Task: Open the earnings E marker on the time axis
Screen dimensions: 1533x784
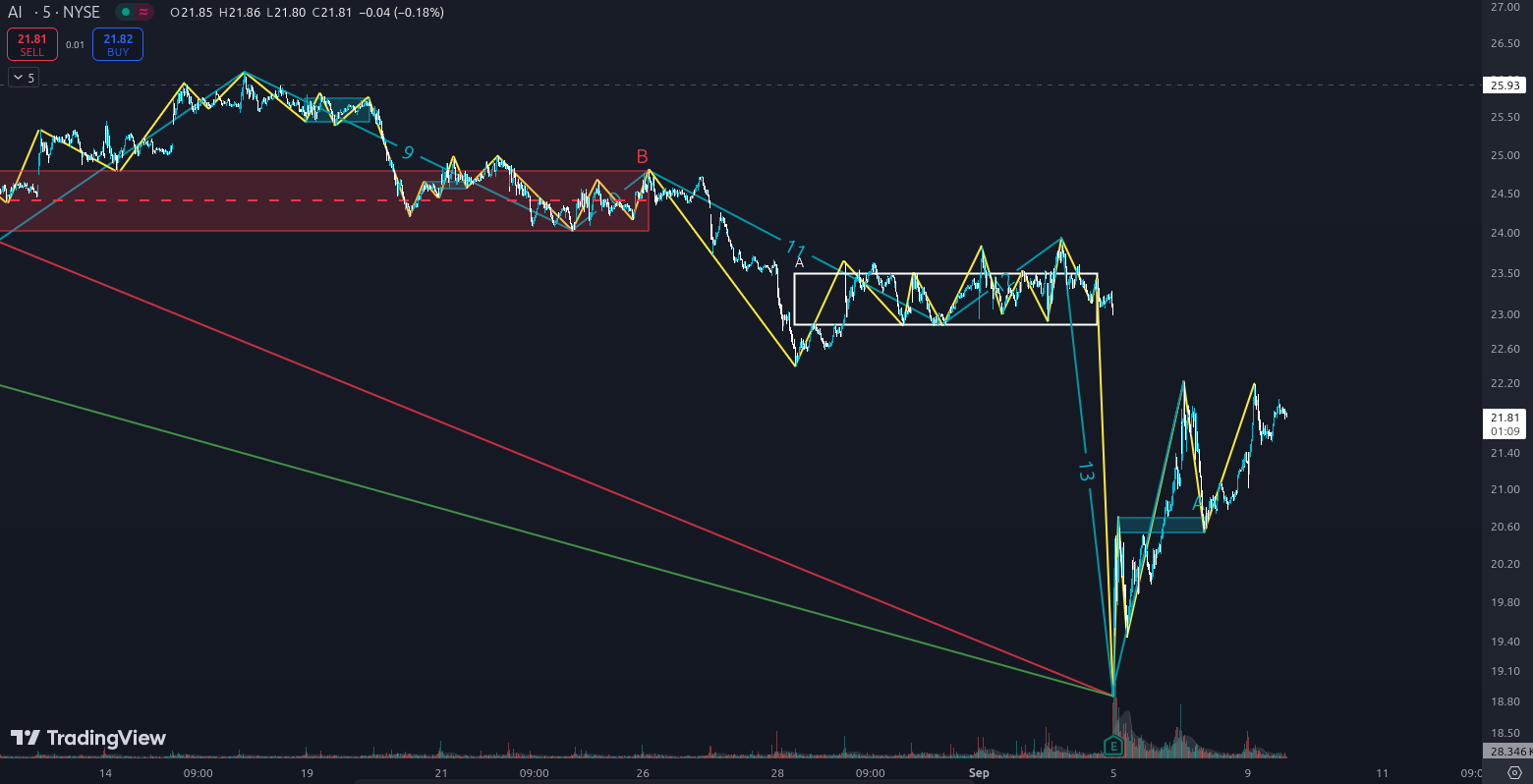Action: [1113, 747]
